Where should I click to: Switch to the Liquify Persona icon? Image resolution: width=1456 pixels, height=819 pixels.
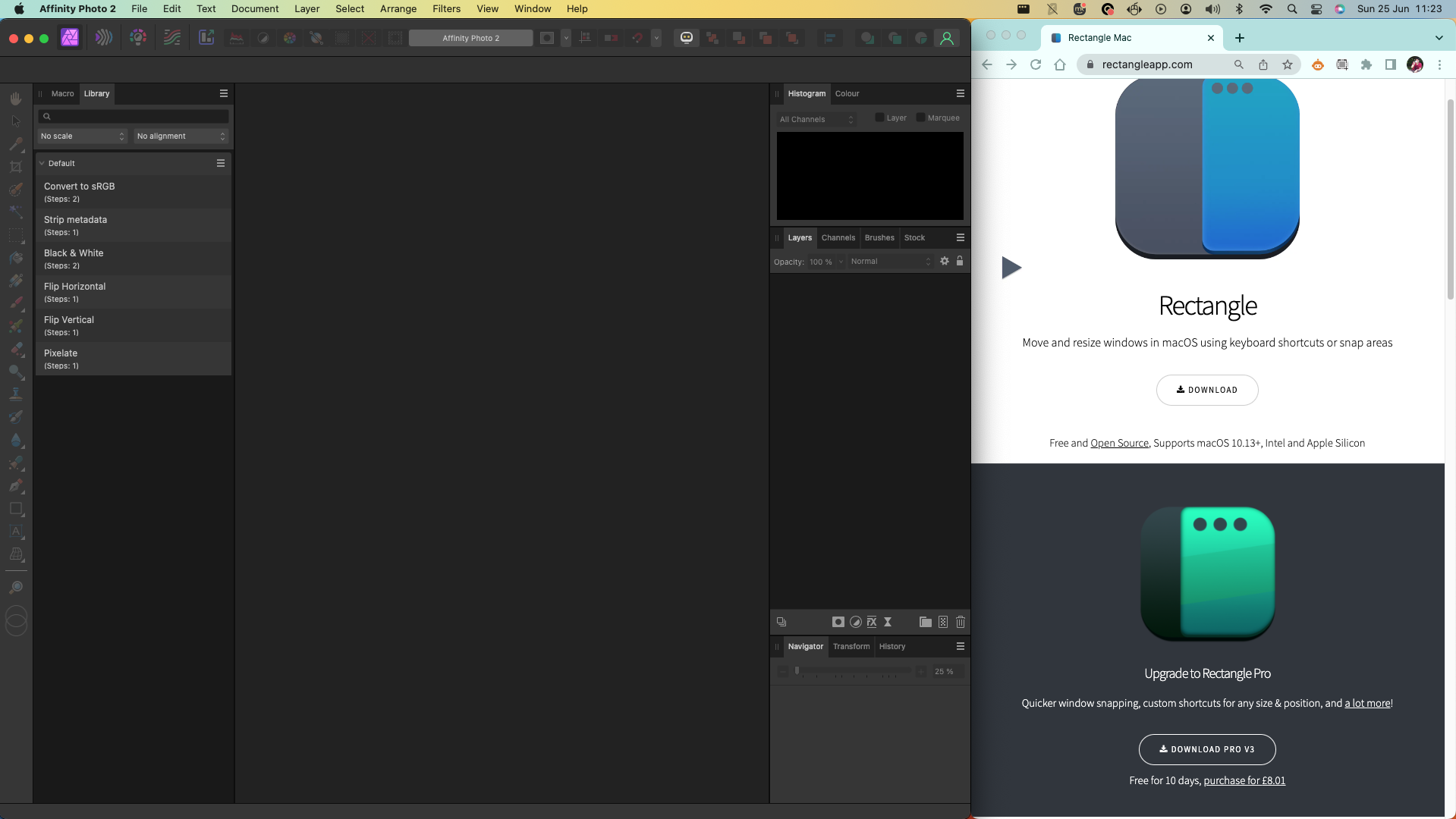click(104, 38)
